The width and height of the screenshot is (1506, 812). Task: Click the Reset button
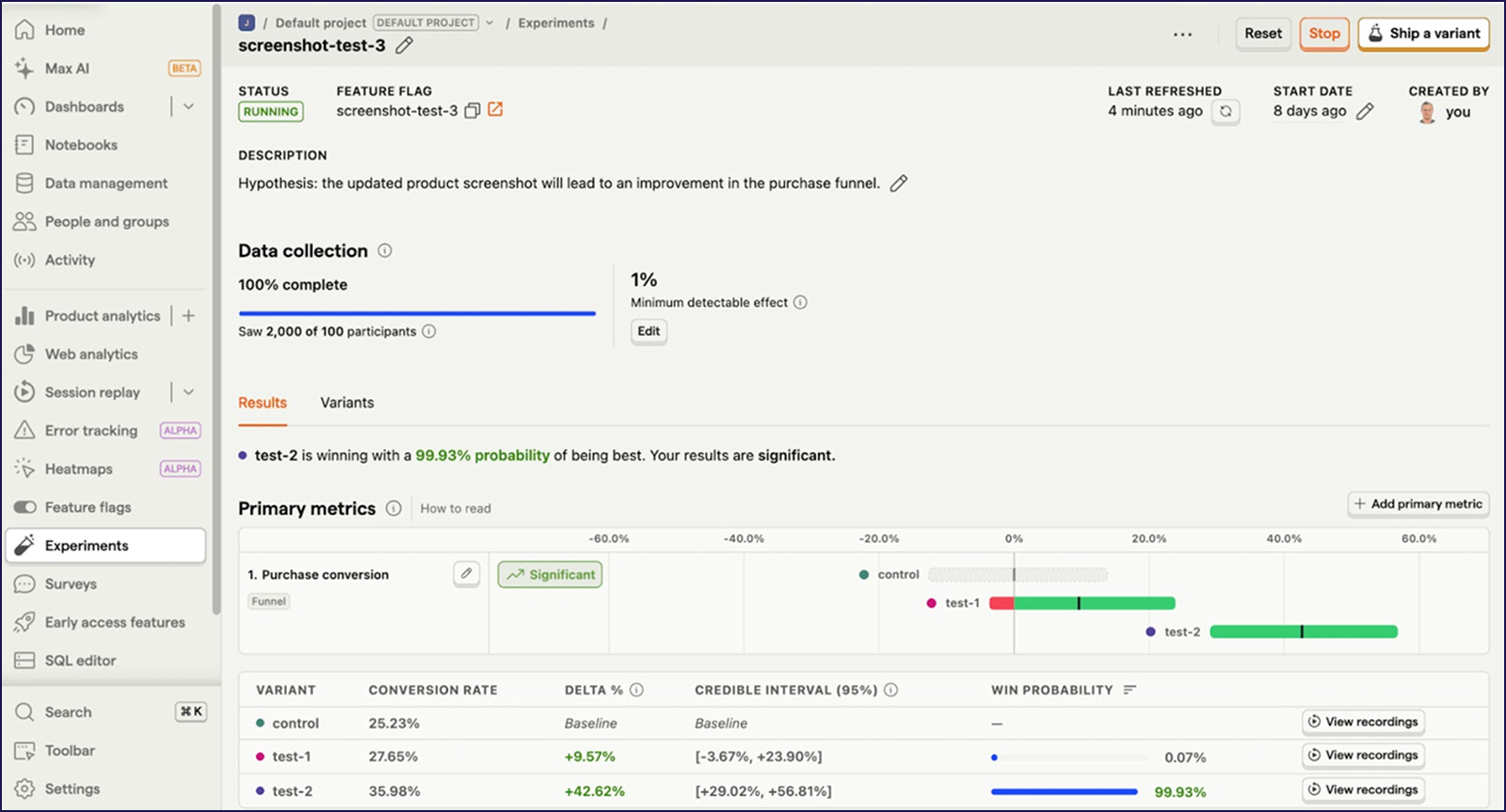1263,34
